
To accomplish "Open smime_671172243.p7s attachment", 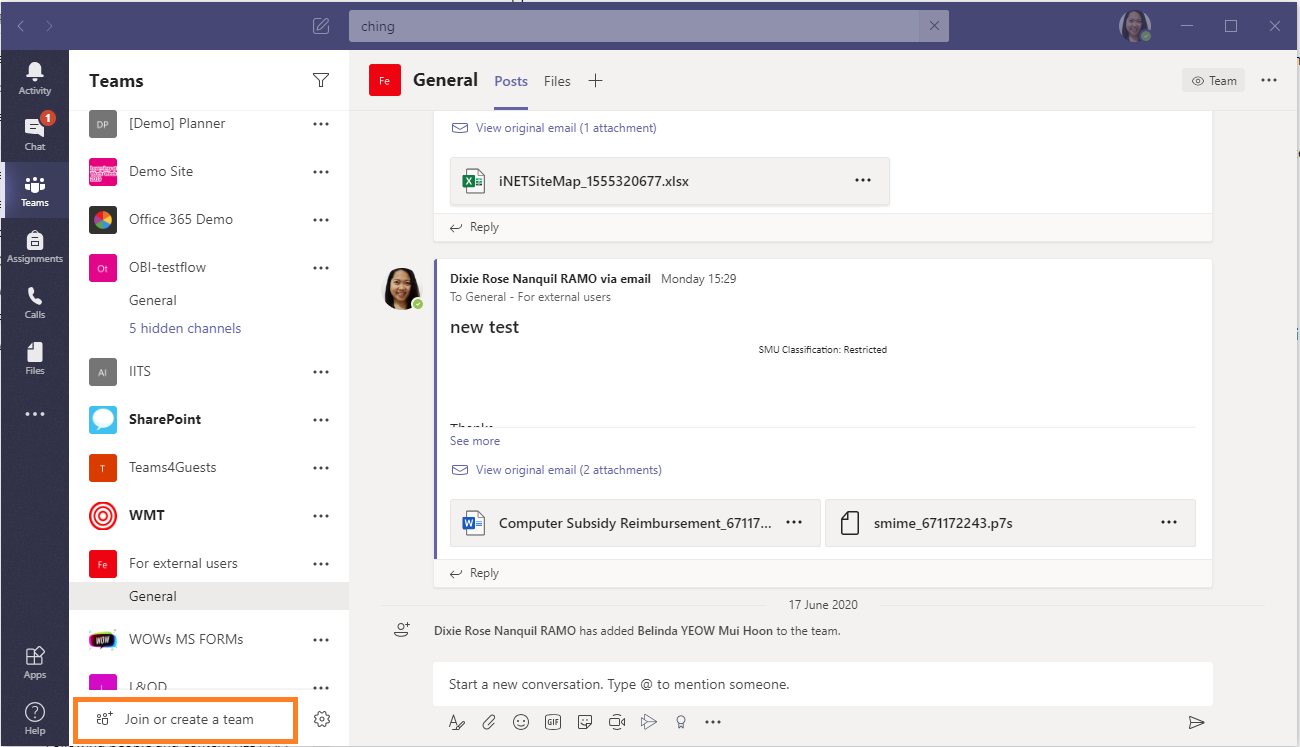I will pos(1010,523).
